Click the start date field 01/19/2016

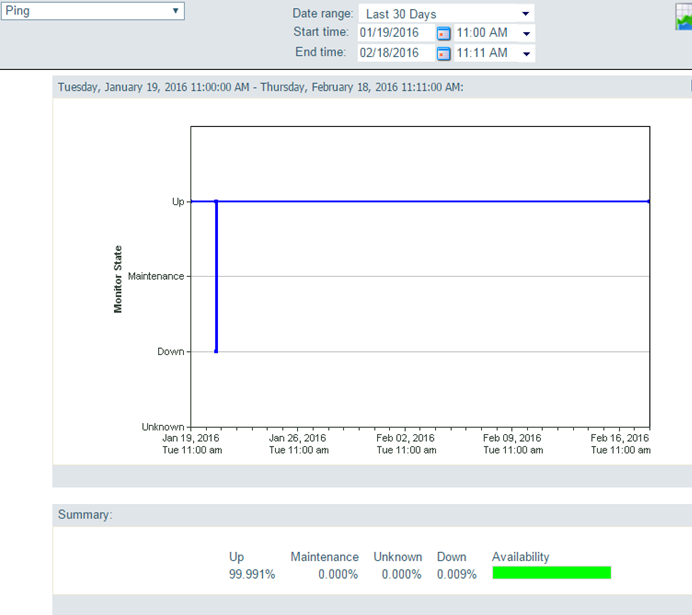click(395, 33)
